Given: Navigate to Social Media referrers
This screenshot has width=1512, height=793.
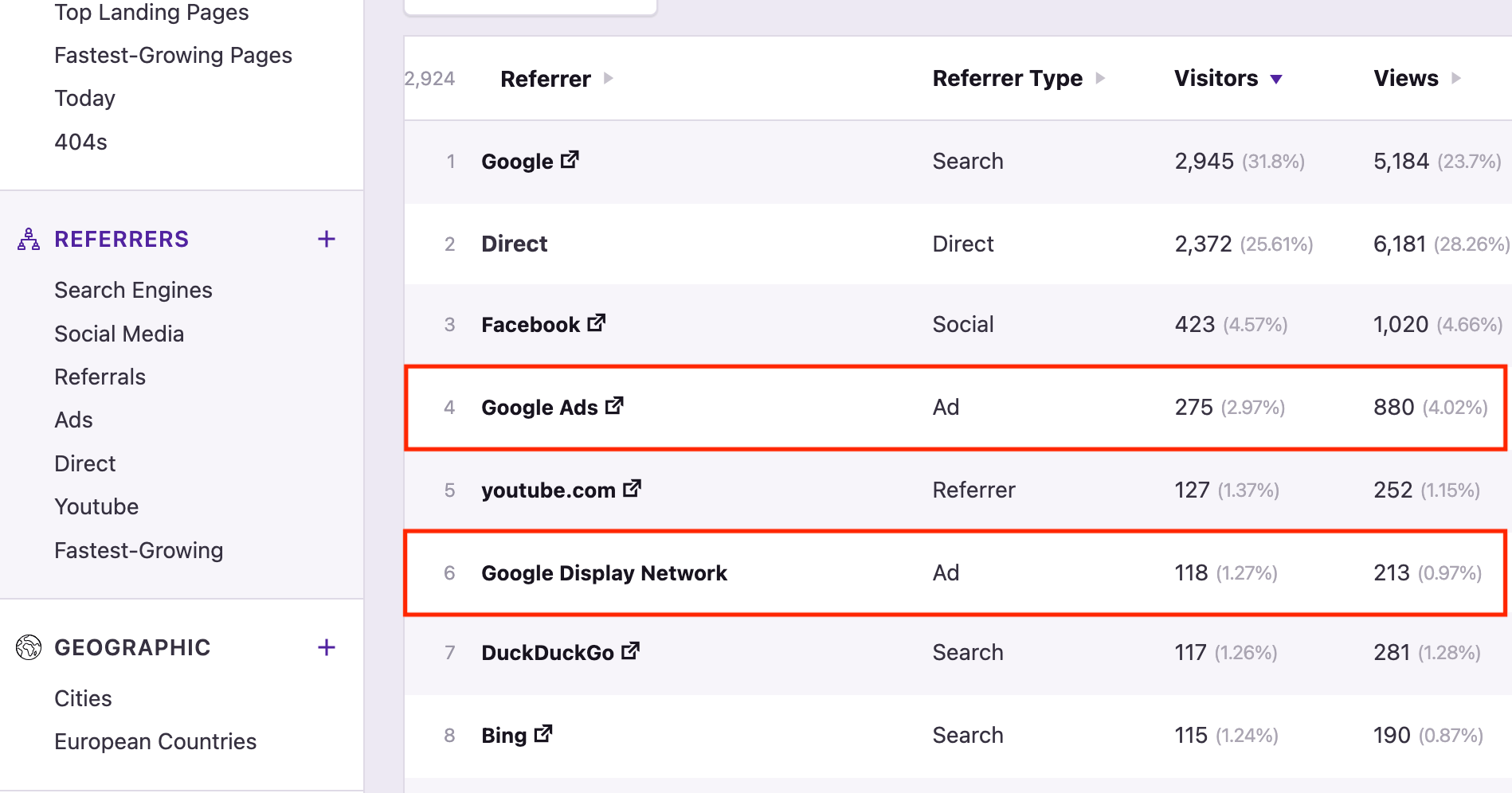Looking at the screenshot, I should point(119,334).
